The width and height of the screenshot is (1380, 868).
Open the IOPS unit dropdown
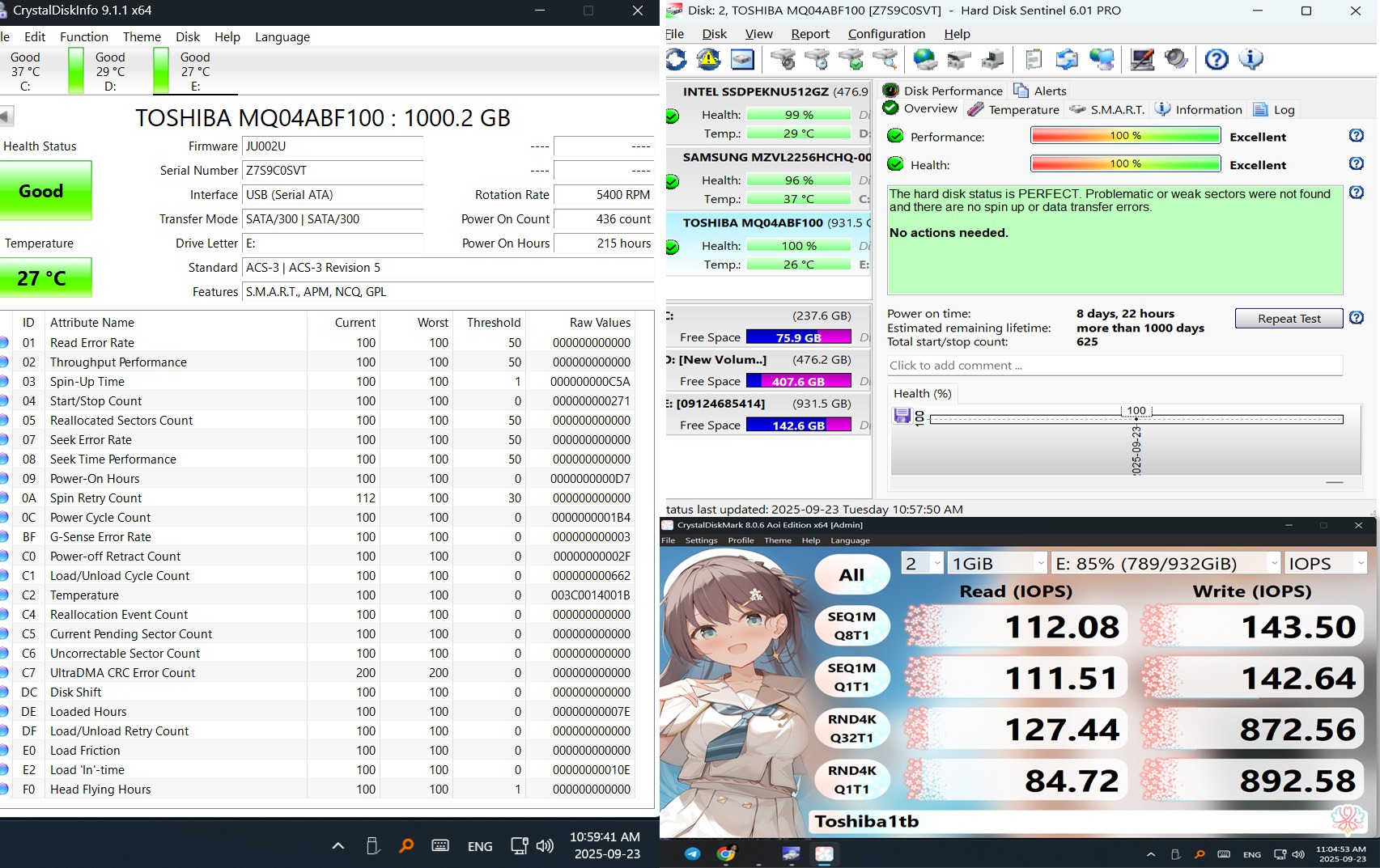pyautogui.click(x=1326, y=563)
